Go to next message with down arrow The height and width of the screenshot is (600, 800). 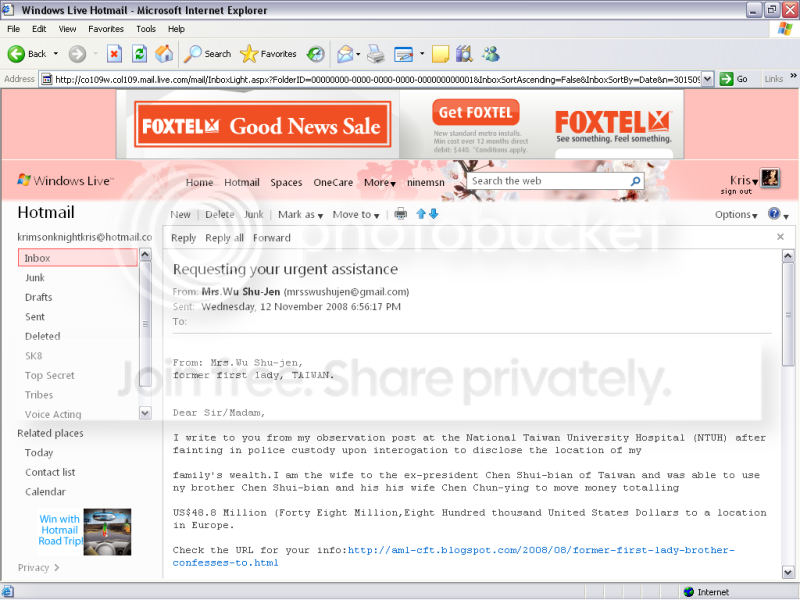point(434,214)
